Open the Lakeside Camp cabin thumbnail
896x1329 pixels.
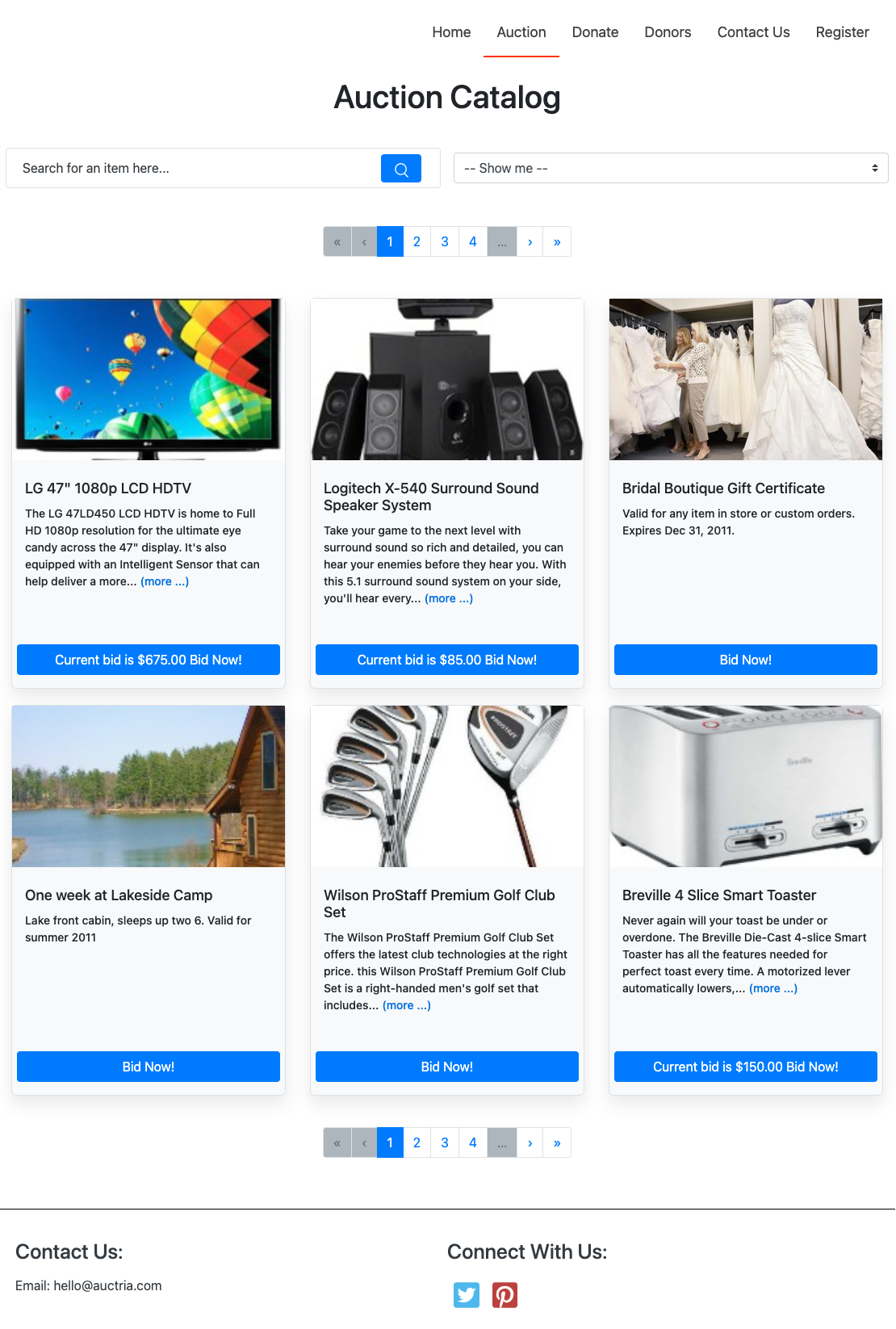(x=149, y=786)
